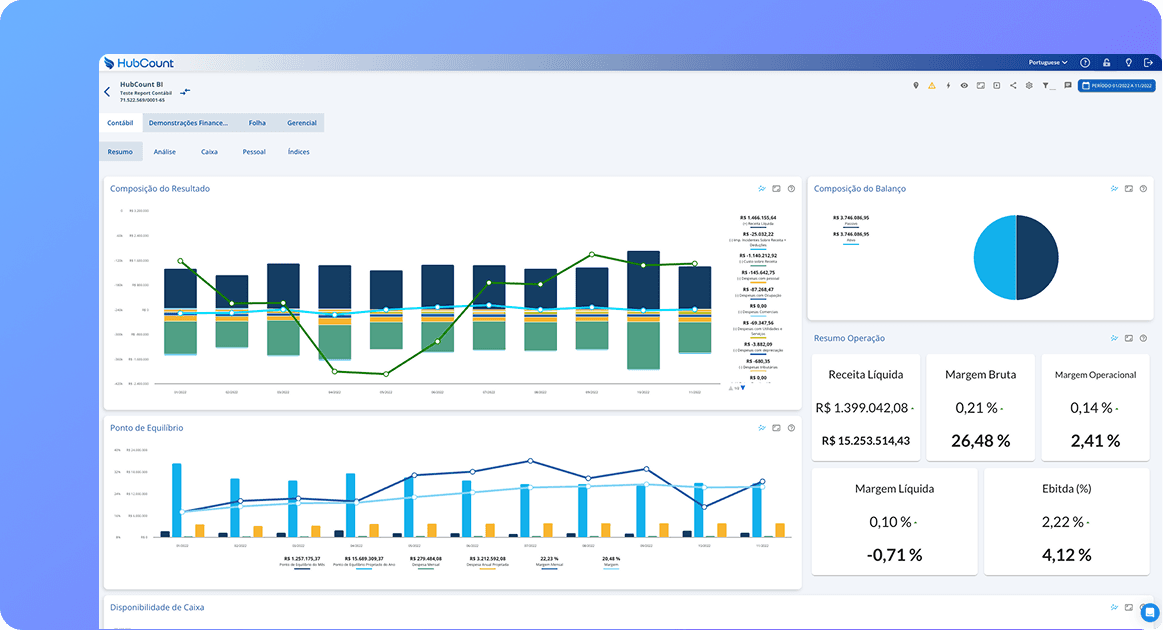Click the lightbulb tips icon
This screenshot has height=630, width=1163.
1128,63
